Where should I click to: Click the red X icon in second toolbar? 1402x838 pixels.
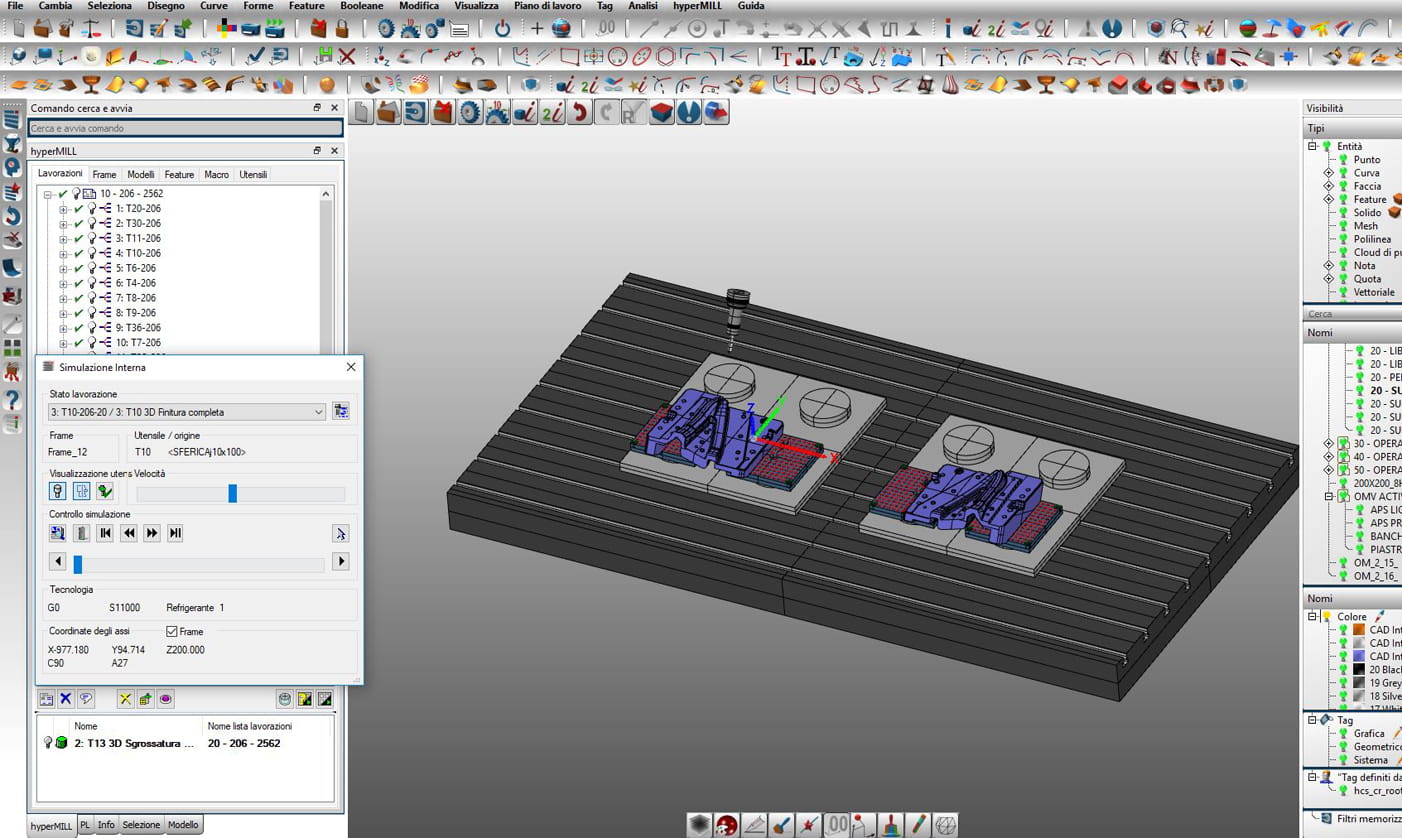(x=347, y=56)
